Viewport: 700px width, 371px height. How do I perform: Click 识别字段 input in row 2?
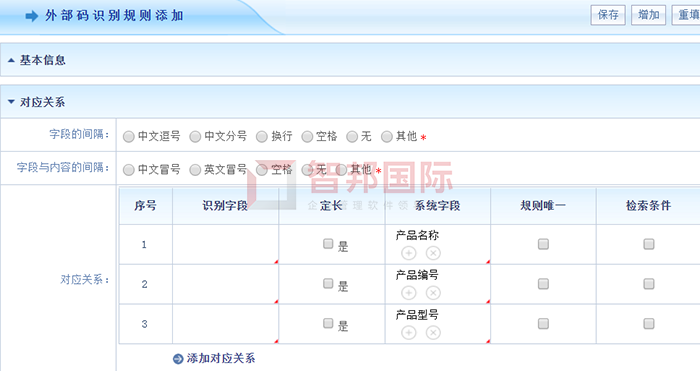point(225,284)
